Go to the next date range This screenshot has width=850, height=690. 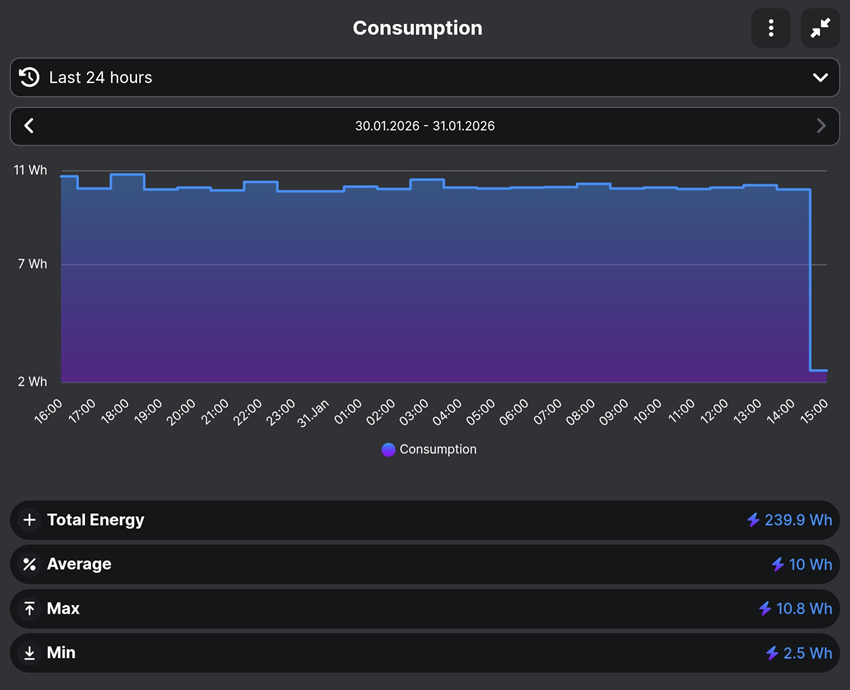[821, 126]
